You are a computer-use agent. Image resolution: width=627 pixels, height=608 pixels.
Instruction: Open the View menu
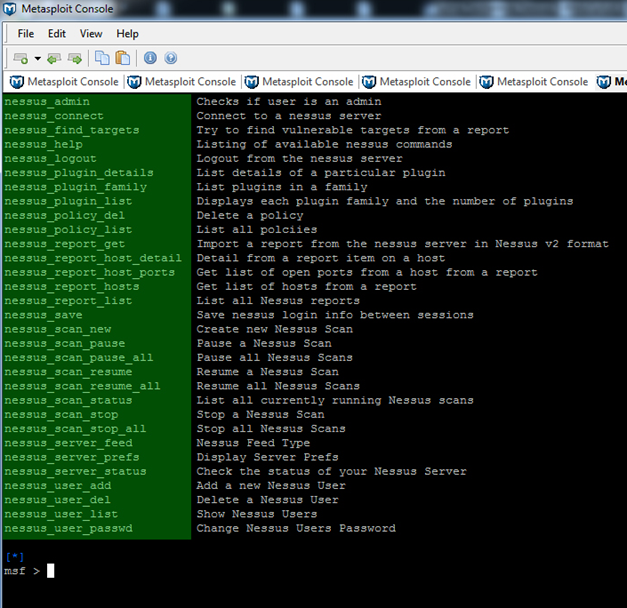pyautogui.click(x=91, y=34)
